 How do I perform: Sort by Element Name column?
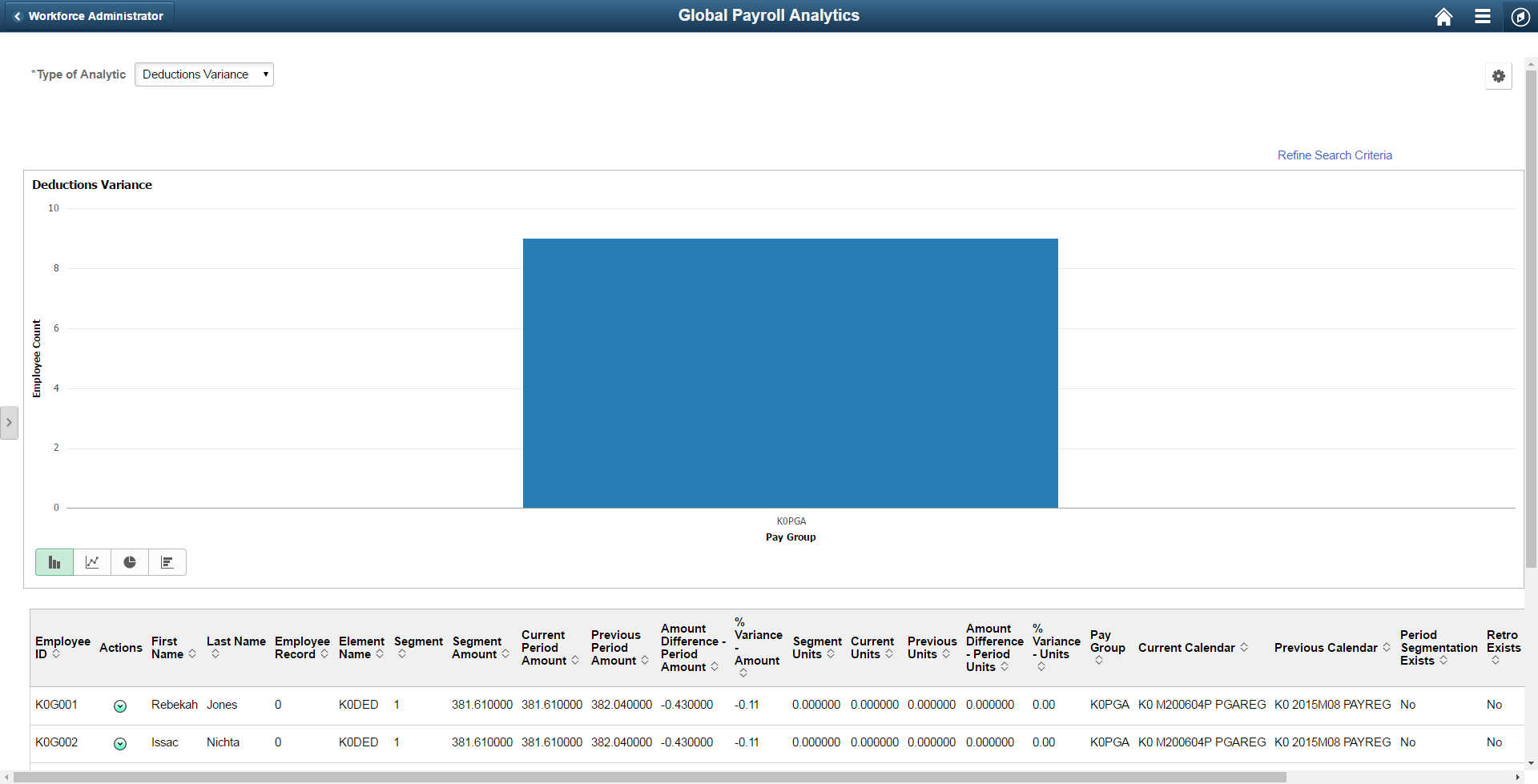[361, 647]
